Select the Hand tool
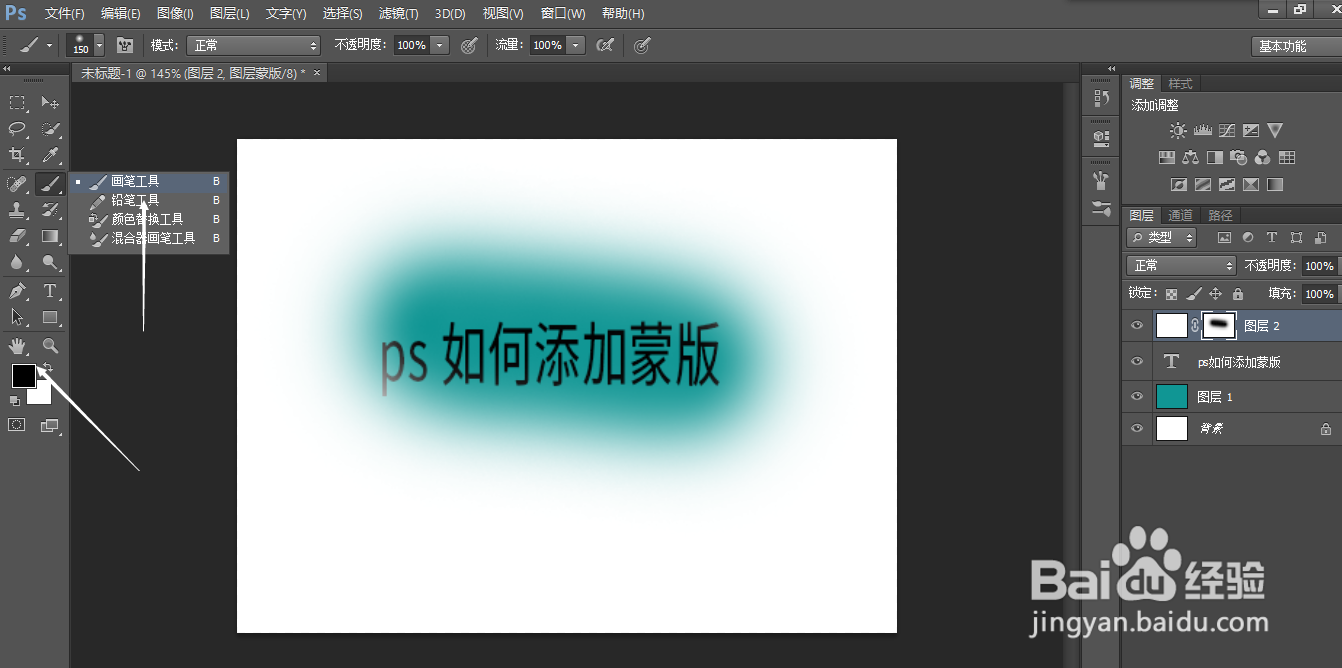 coord(18,346)
